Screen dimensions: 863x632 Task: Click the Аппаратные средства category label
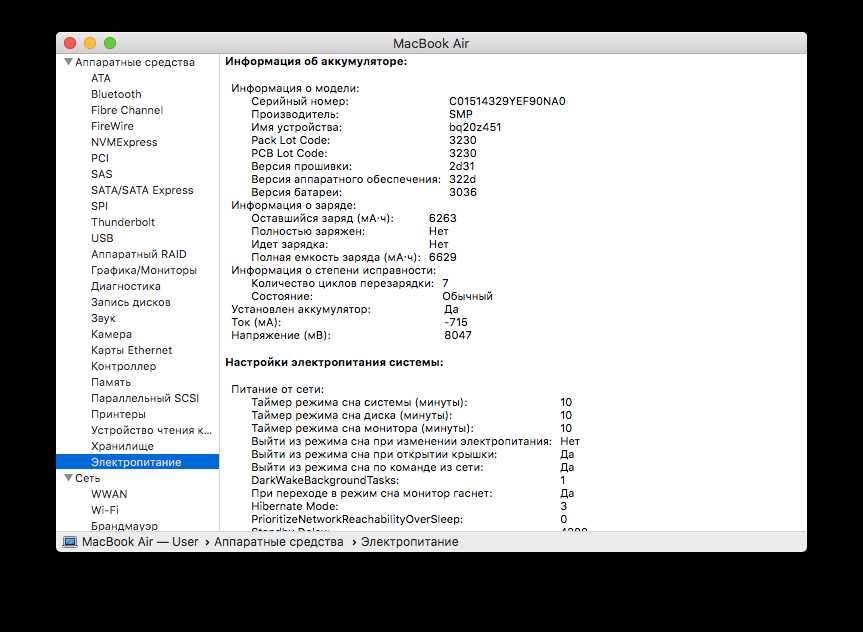(135, 62)
